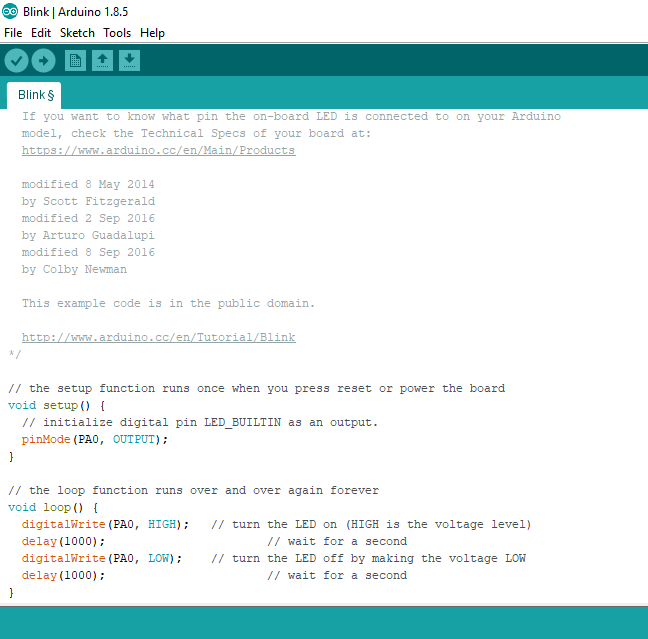Click 'If you want to know what pin' line
This screenshot has height=639, width=648.
(x=291, y=116)
